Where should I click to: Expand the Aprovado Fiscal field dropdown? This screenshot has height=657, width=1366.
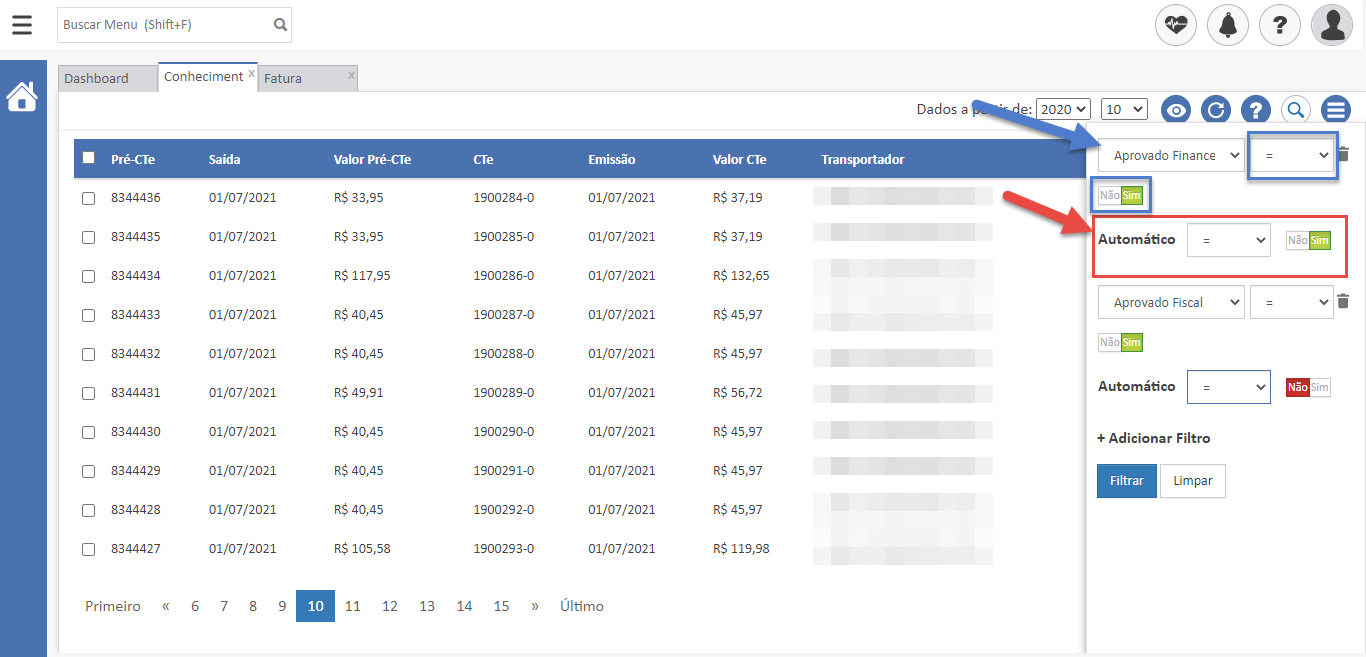[x=1171, y=302]
